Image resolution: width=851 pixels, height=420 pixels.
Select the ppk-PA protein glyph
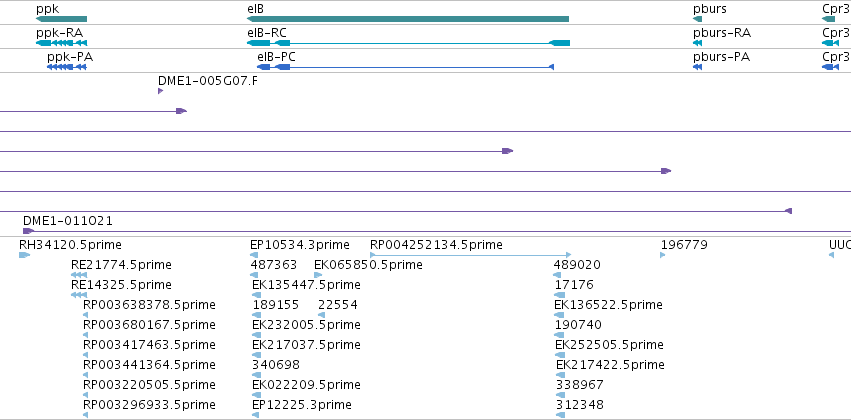[67, 67]
